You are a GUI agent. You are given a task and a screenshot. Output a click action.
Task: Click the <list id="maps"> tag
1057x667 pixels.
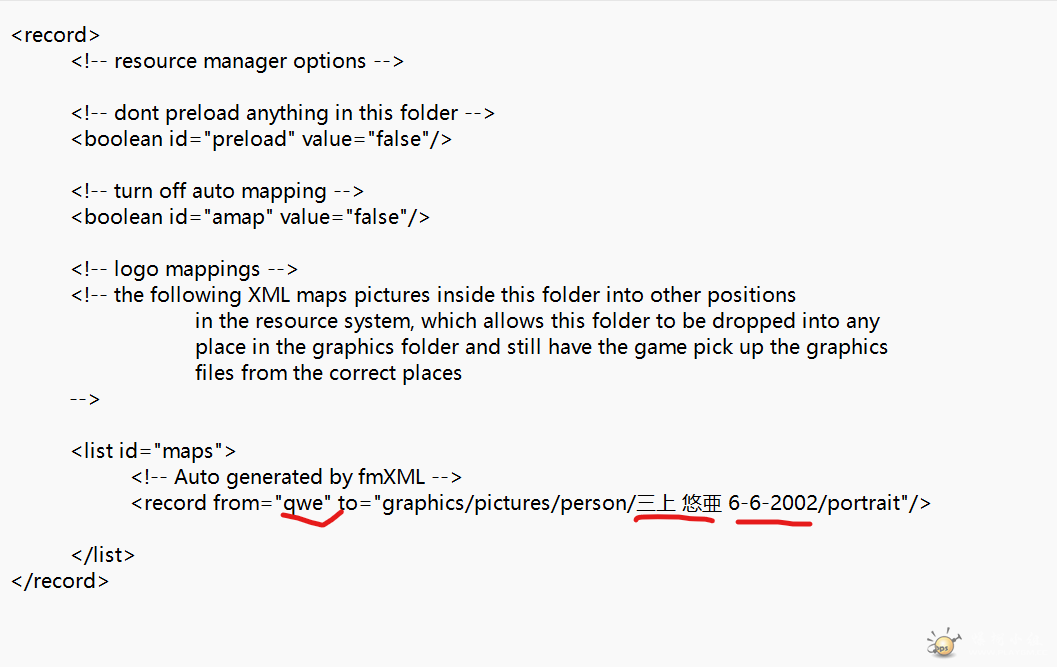pyautogui.click(x=153, y=451)
